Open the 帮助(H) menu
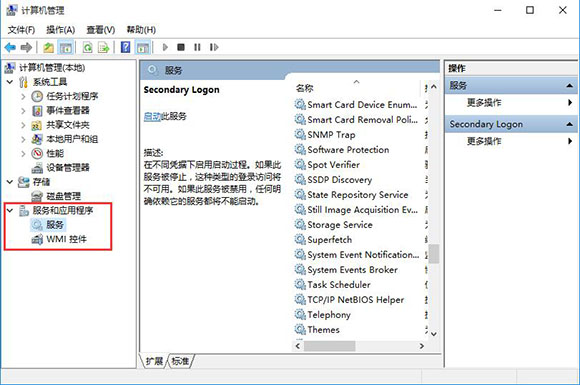Image resolution: width=580 pixels, height=385 pixels. pyautogui.click(x=141, y=30)
